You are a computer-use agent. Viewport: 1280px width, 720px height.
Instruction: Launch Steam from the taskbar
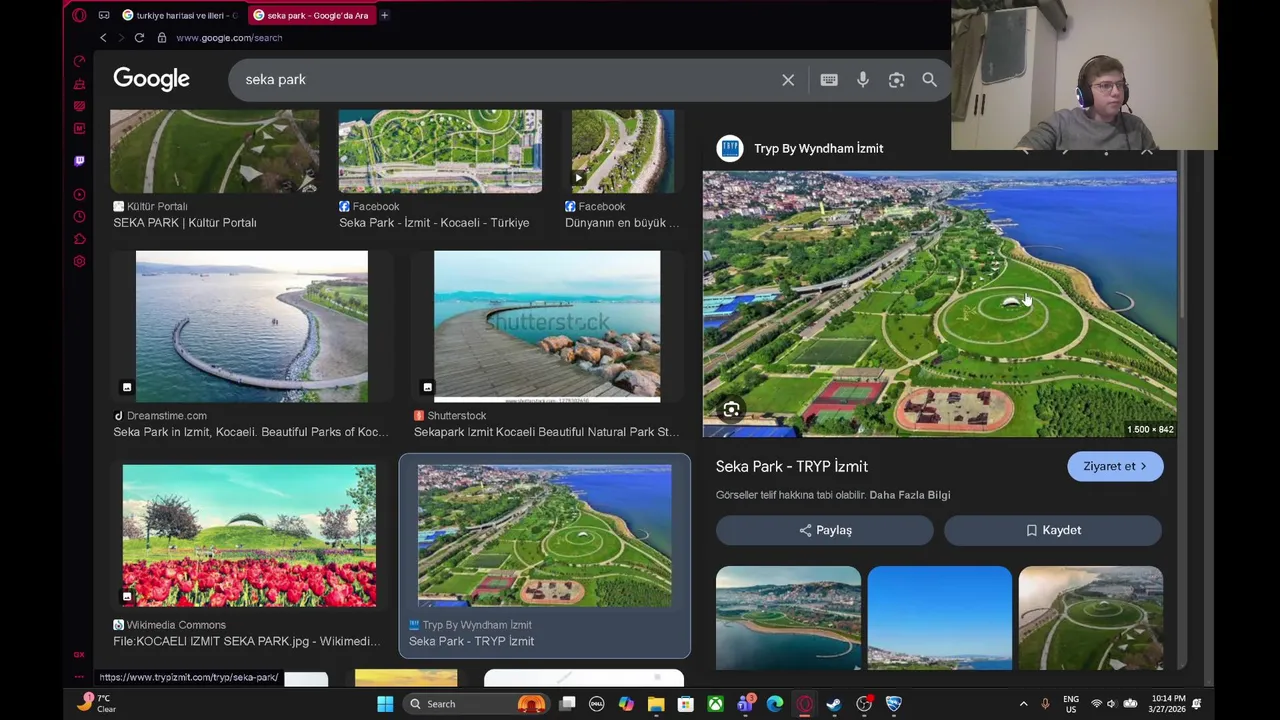[834, 704]
